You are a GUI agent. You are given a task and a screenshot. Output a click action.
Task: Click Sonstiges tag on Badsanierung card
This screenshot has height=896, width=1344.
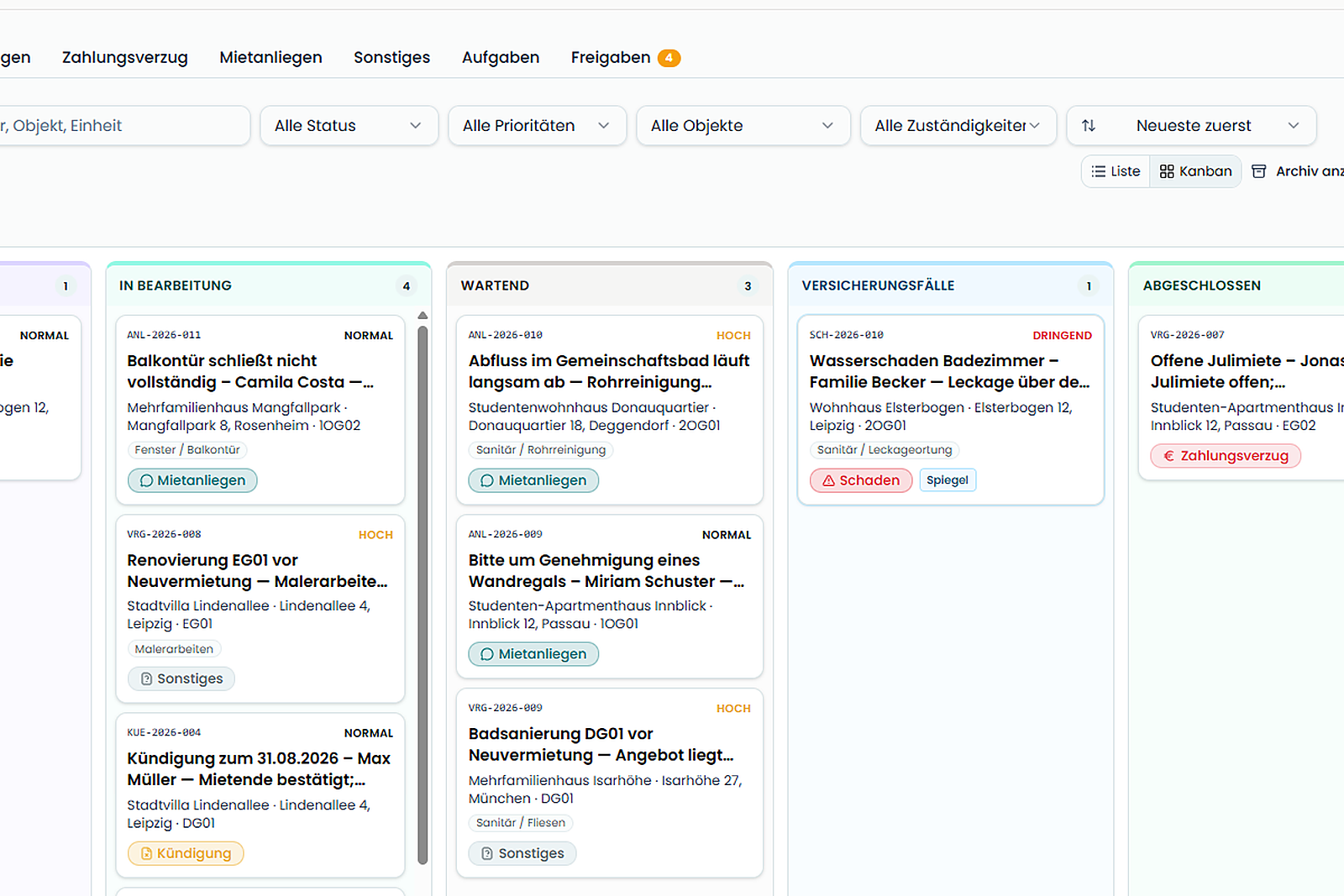coord(522,853)
